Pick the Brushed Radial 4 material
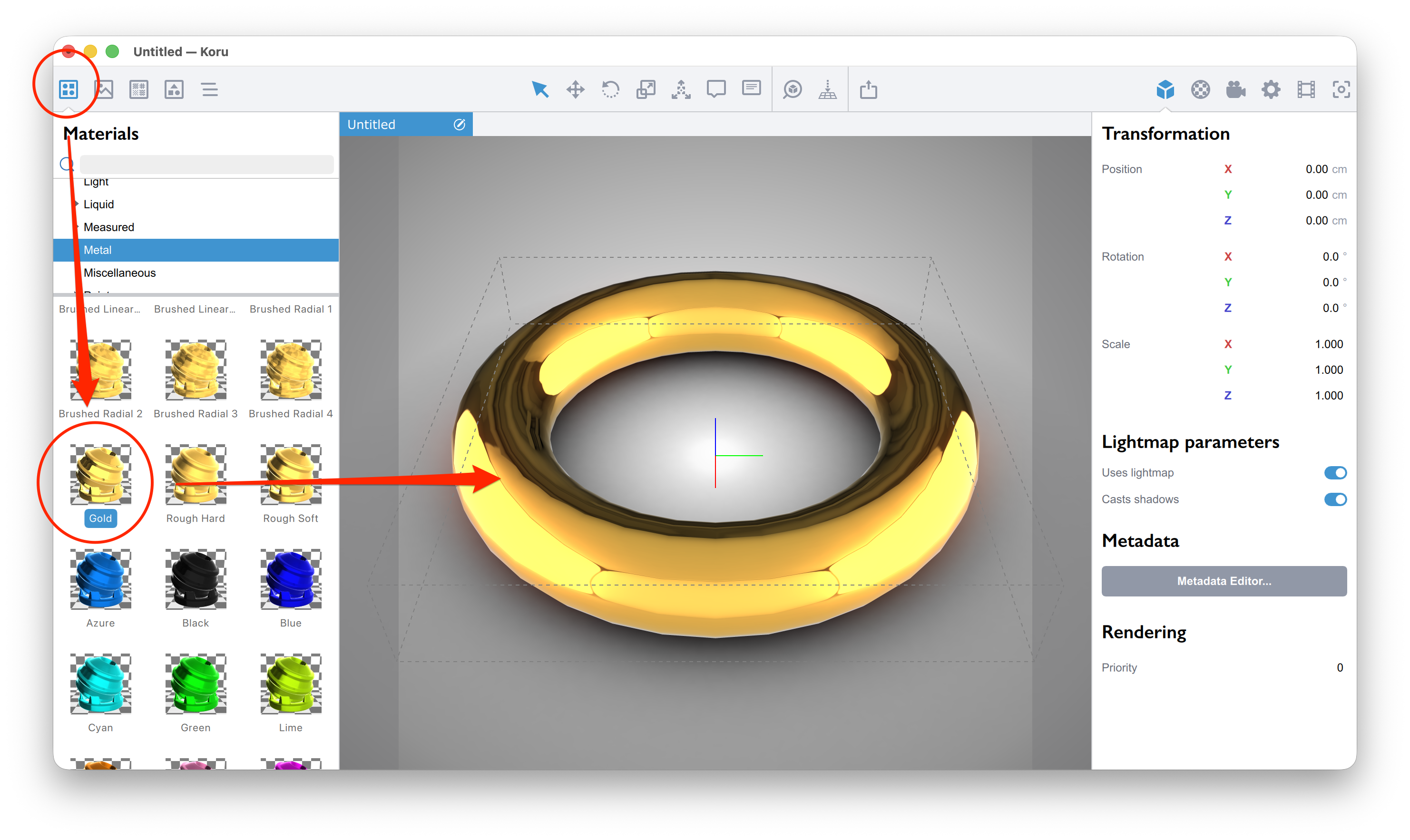 [290, 370]
